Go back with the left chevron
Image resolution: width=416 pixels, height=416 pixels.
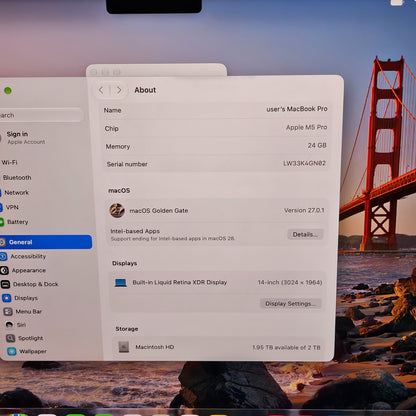tap(101, 90)
